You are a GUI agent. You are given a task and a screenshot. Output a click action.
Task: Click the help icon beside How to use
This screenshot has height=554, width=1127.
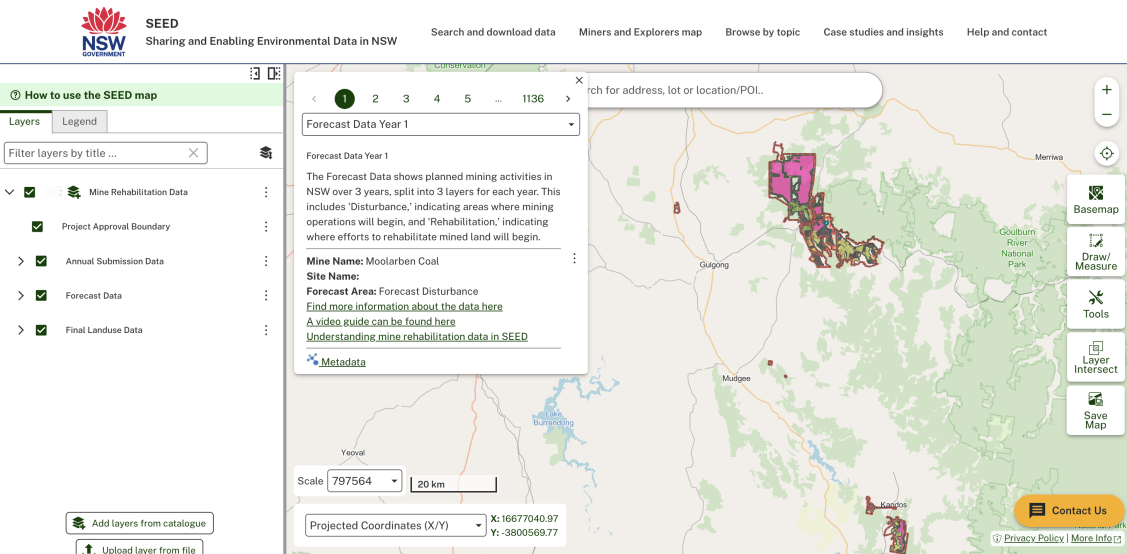click(x=15, y=95)
